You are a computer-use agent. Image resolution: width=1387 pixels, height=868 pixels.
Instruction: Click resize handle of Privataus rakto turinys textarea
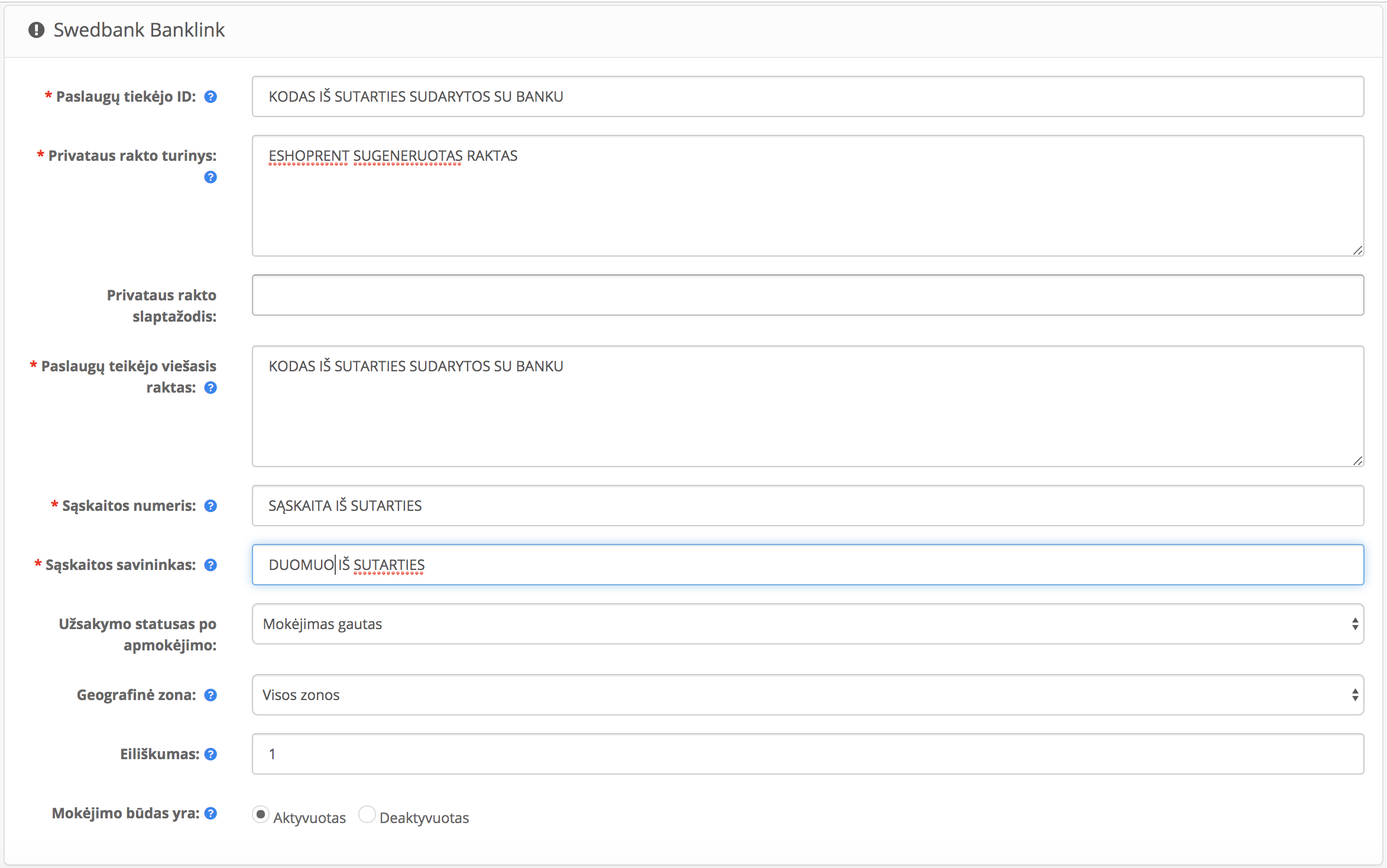1357,250
